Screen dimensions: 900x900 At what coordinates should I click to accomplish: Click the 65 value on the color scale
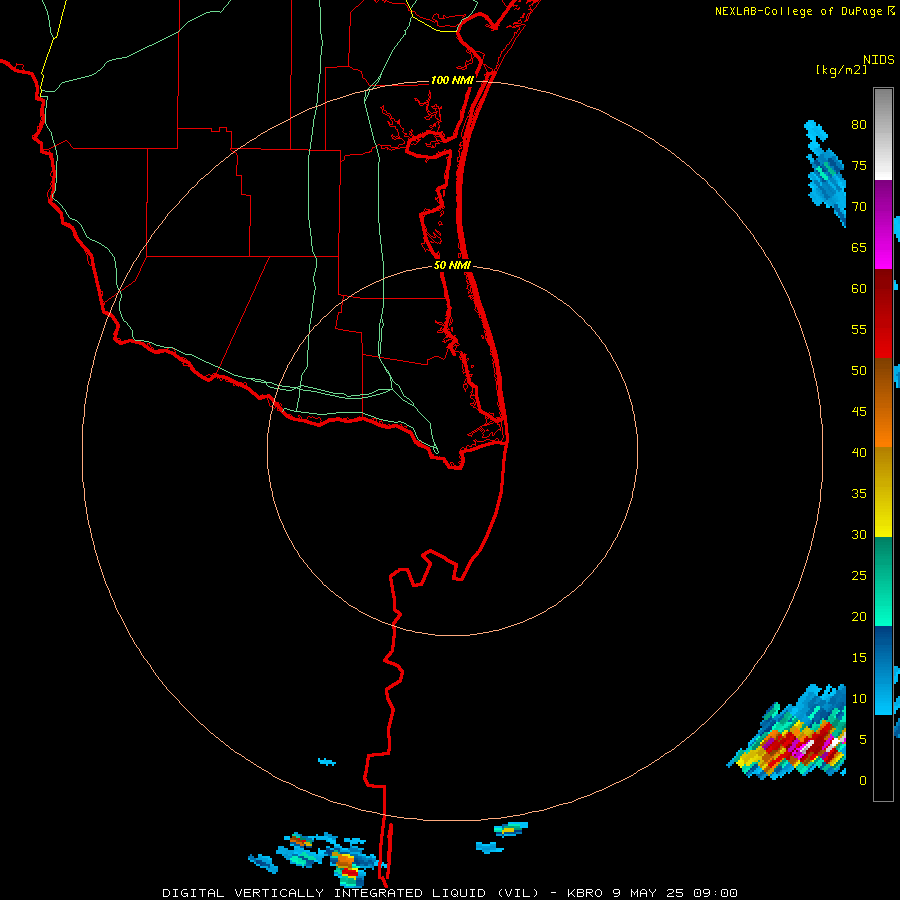click(859, 248)
